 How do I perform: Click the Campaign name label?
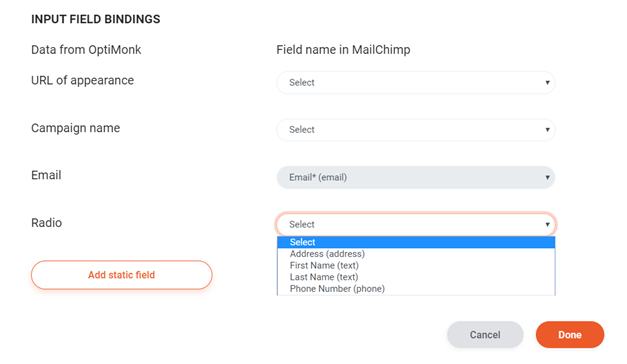tap(76, 128)
